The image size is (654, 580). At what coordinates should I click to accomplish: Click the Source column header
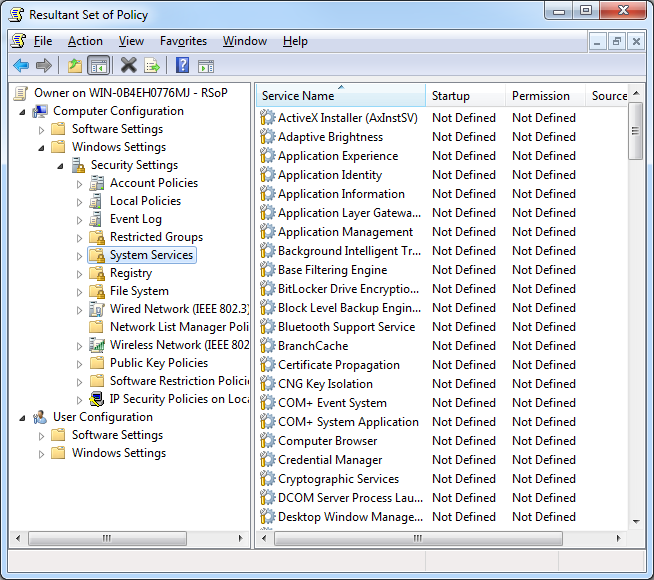click(x=607, y=95)
